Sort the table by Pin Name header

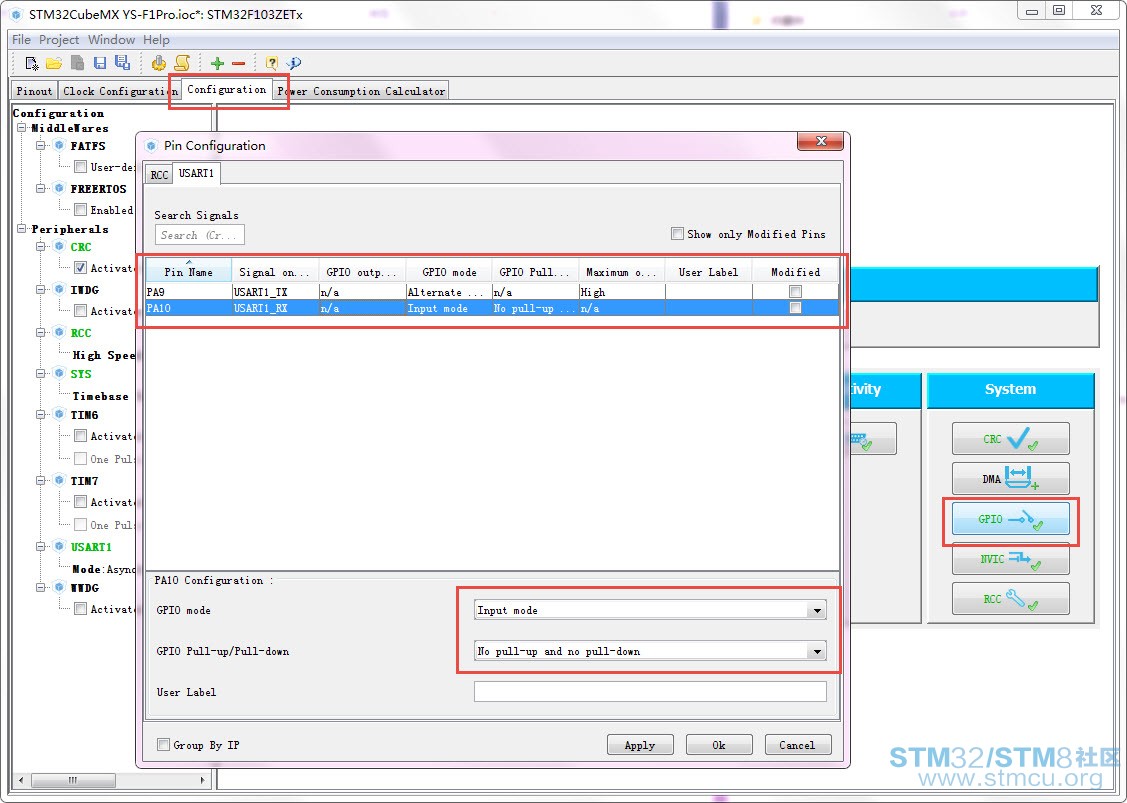188,272
